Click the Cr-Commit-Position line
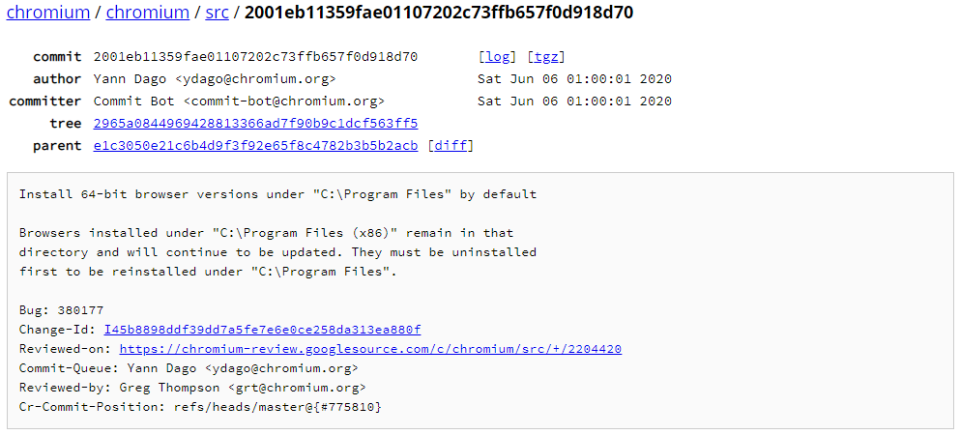The height and width of the screenshot is (435, 960). 200,407
